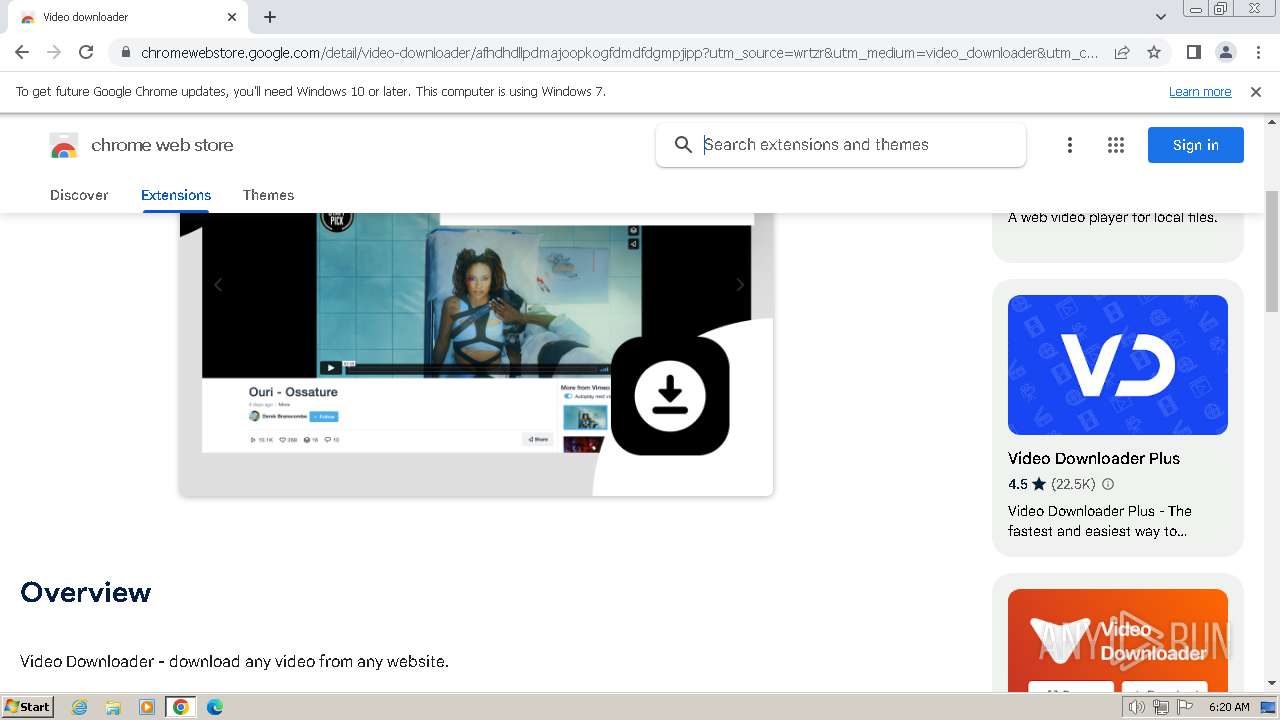The image size is (1280, 720).
Task: Click the browser forward arrow
Action: tap(54, 52)
